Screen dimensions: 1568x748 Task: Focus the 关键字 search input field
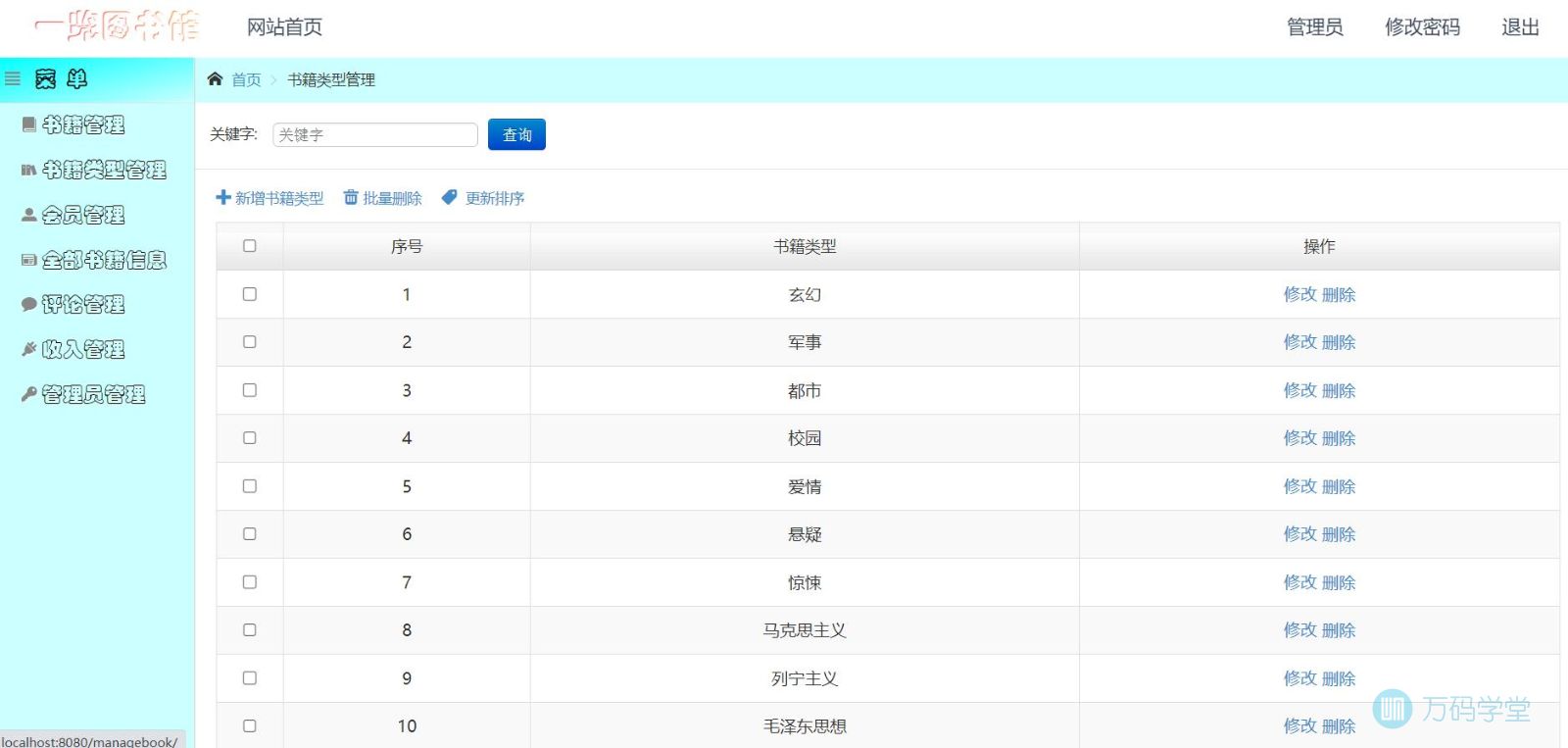(x=375, y=134)
